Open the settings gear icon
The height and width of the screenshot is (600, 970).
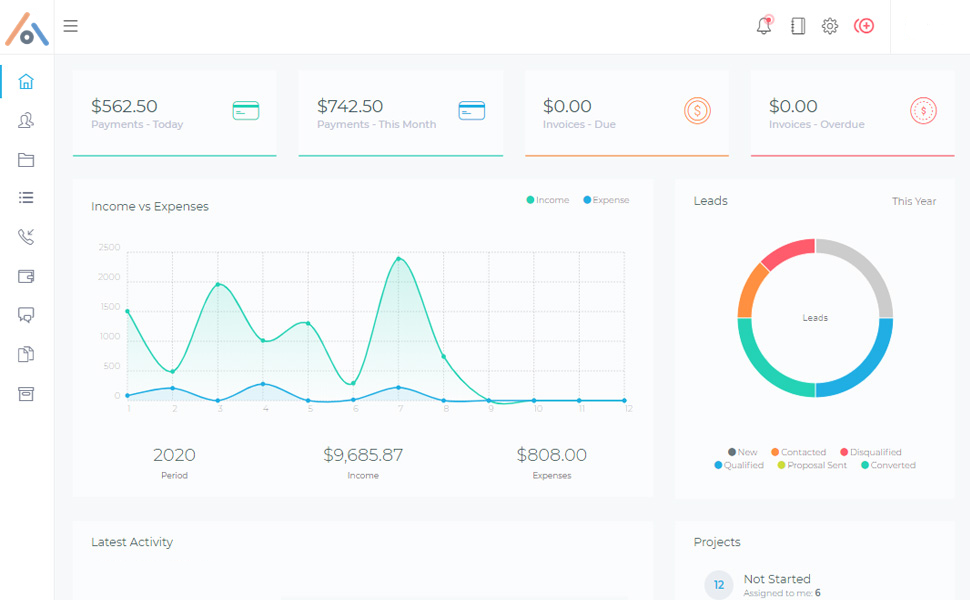coord(830,26)
